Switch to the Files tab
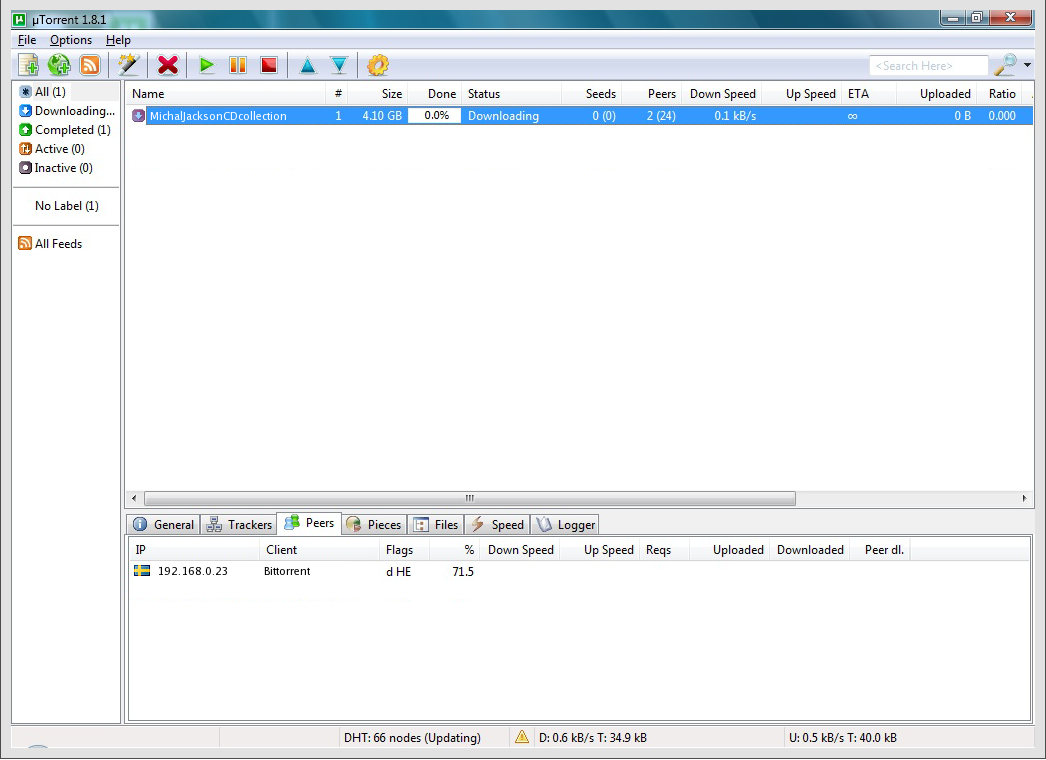Viewport: 1046px width, 760px height. (x=436, y=524)
